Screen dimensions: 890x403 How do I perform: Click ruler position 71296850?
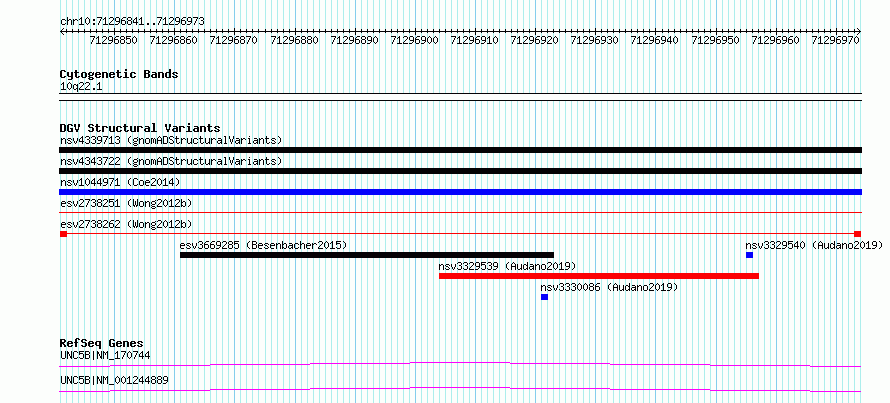click(x=114, y=40)
